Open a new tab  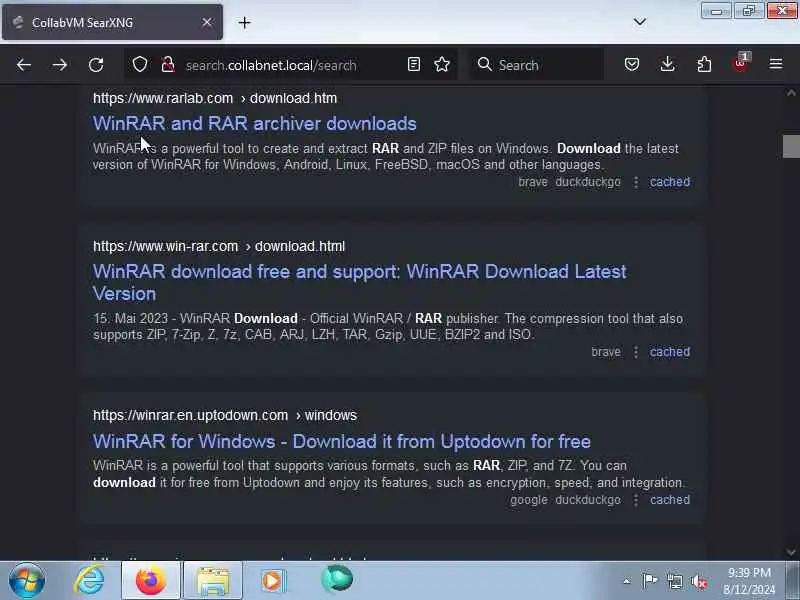[244, 22]
